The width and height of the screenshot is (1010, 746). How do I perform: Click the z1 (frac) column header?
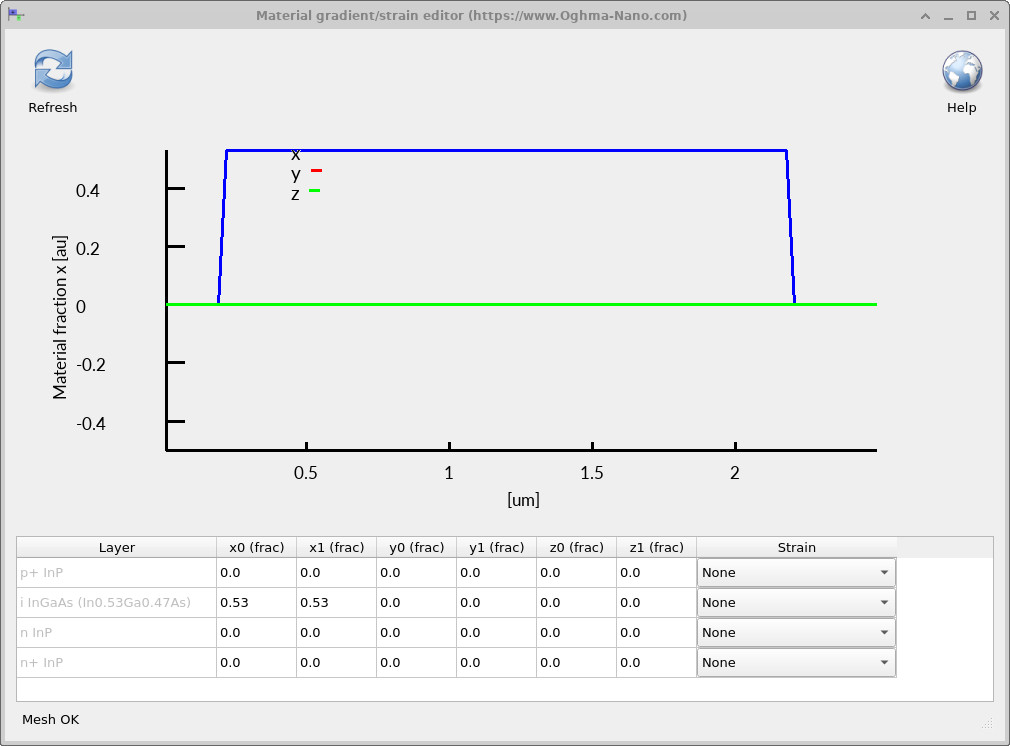click(656, 548)
